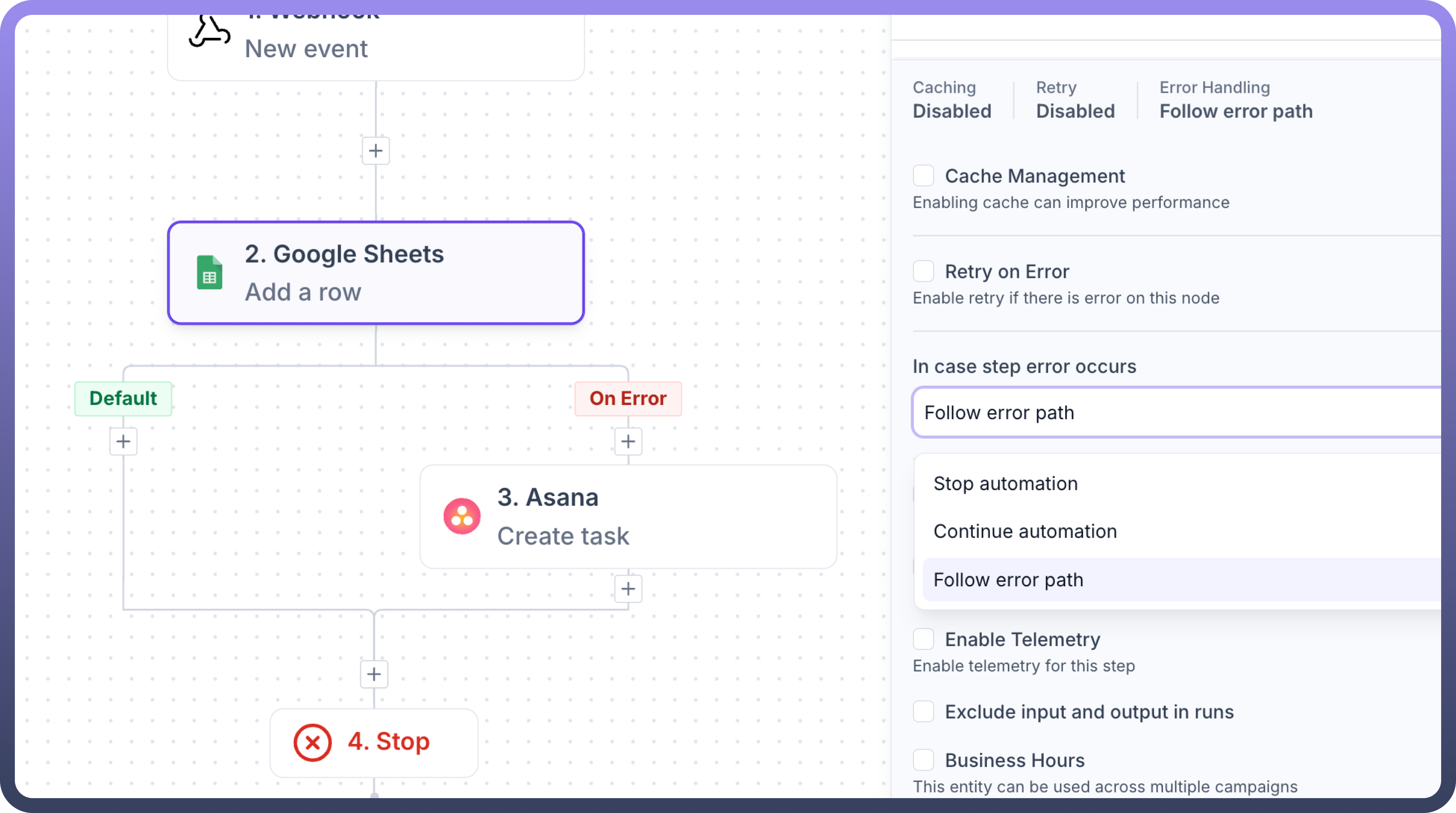Toggle the Business Hours checkbox
The height and width of the screenshot is (813, 1456).
click(924, 760)
